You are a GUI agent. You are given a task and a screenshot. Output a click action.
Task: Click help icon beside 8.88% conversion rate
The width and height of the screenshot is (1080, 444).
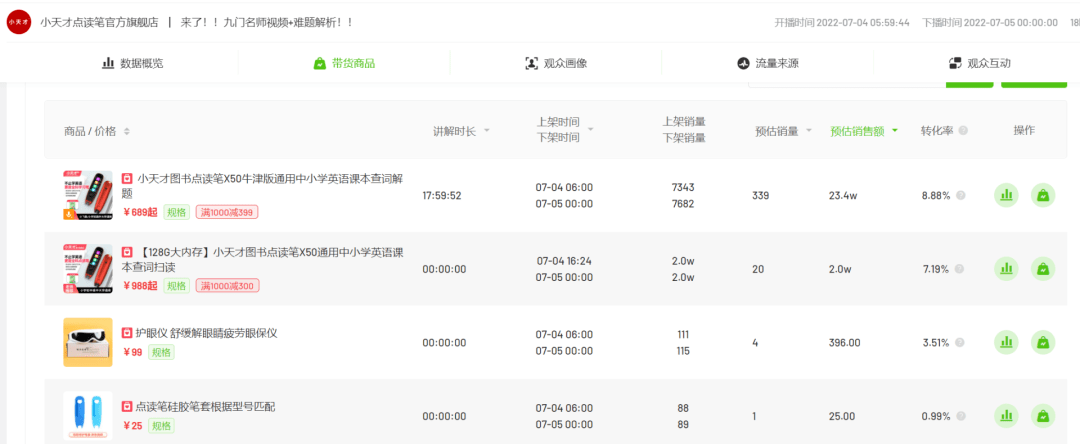click(x=961, y=195)
